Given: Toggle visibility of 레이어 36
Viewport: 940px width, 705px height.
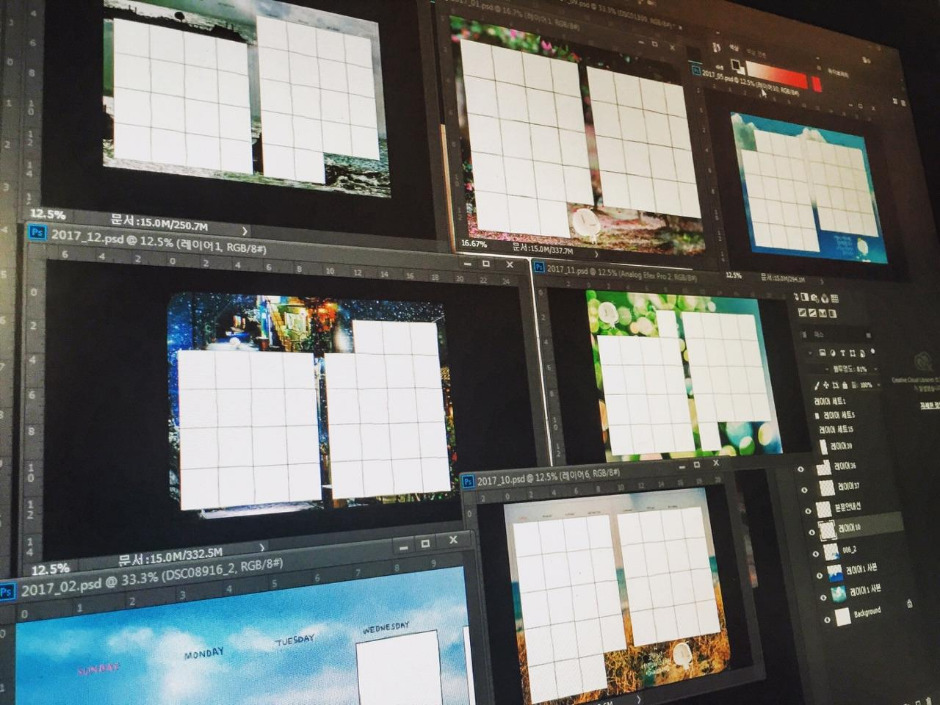Looking at the screenshot, I should click(801, 469).
